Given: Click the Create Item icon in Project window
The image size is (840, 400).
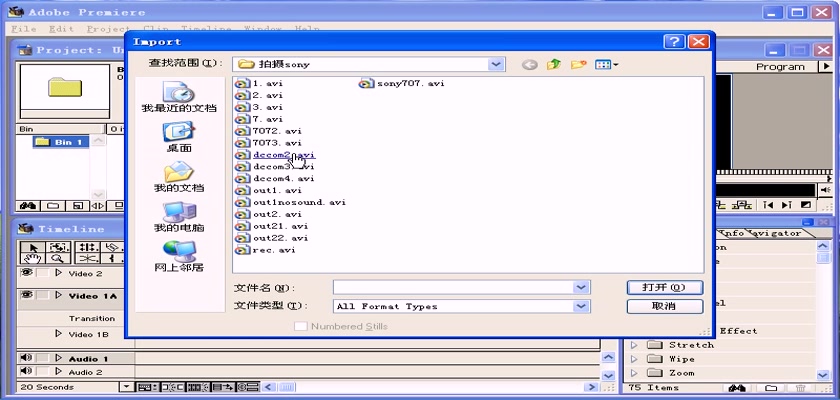Looking at the screenshot, I should [77, 206].
